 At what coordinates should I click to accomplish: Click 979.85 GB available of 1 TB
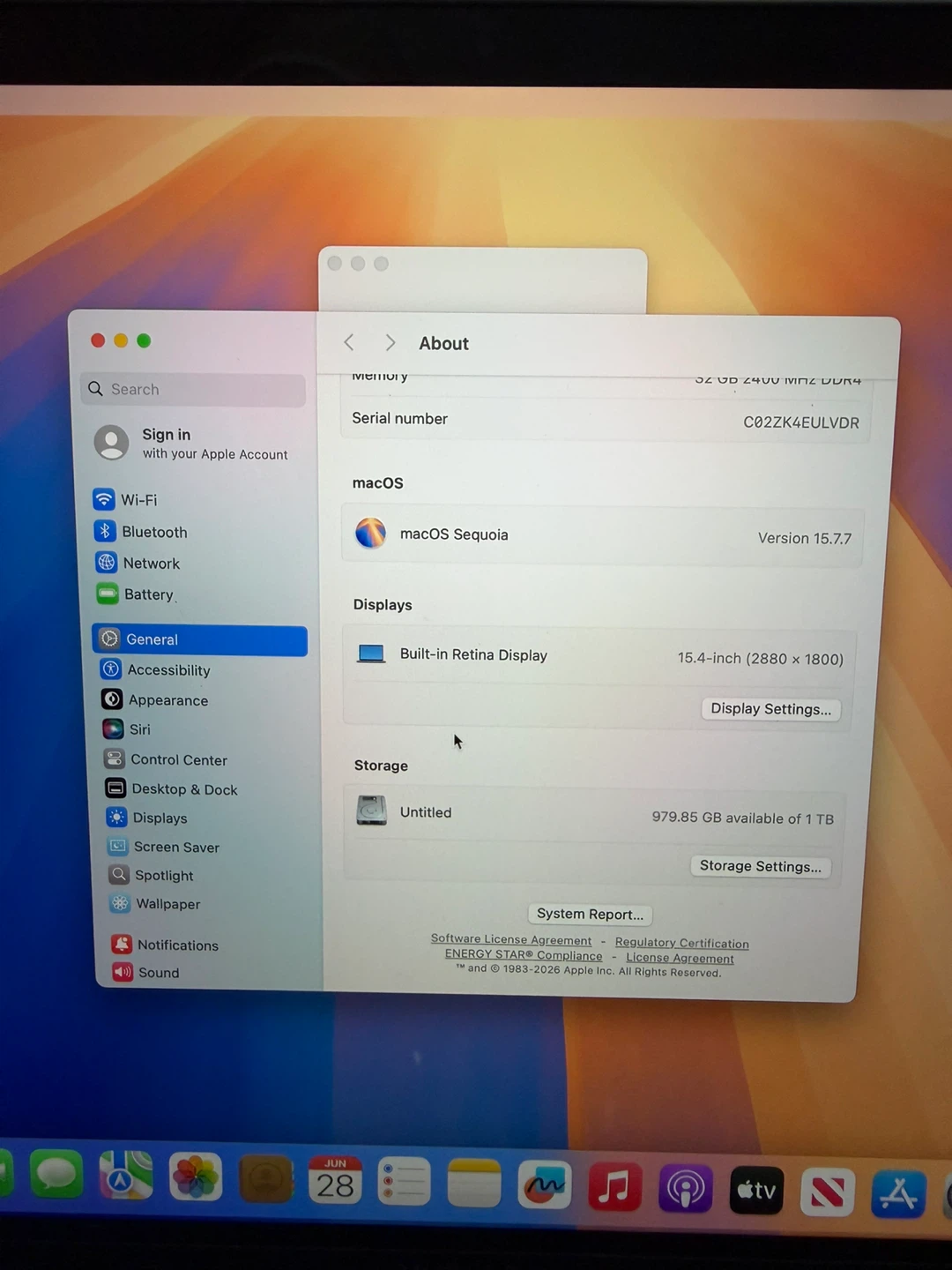(742, 818)
